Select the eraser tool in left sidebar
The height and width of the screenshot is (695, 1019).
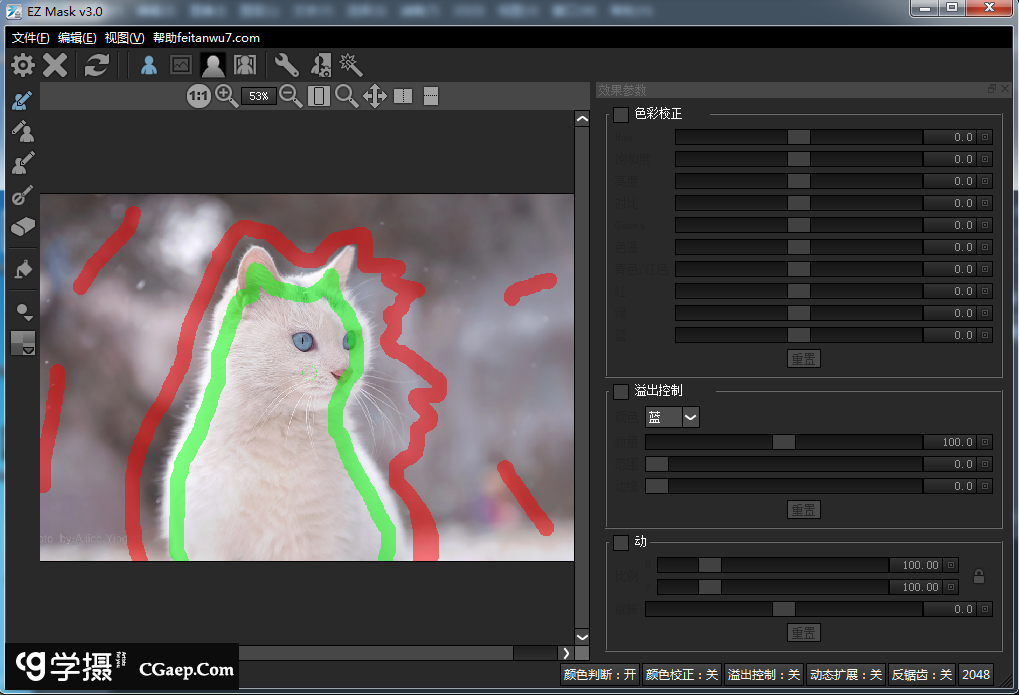pyautogui.click(x=23, y=227)
